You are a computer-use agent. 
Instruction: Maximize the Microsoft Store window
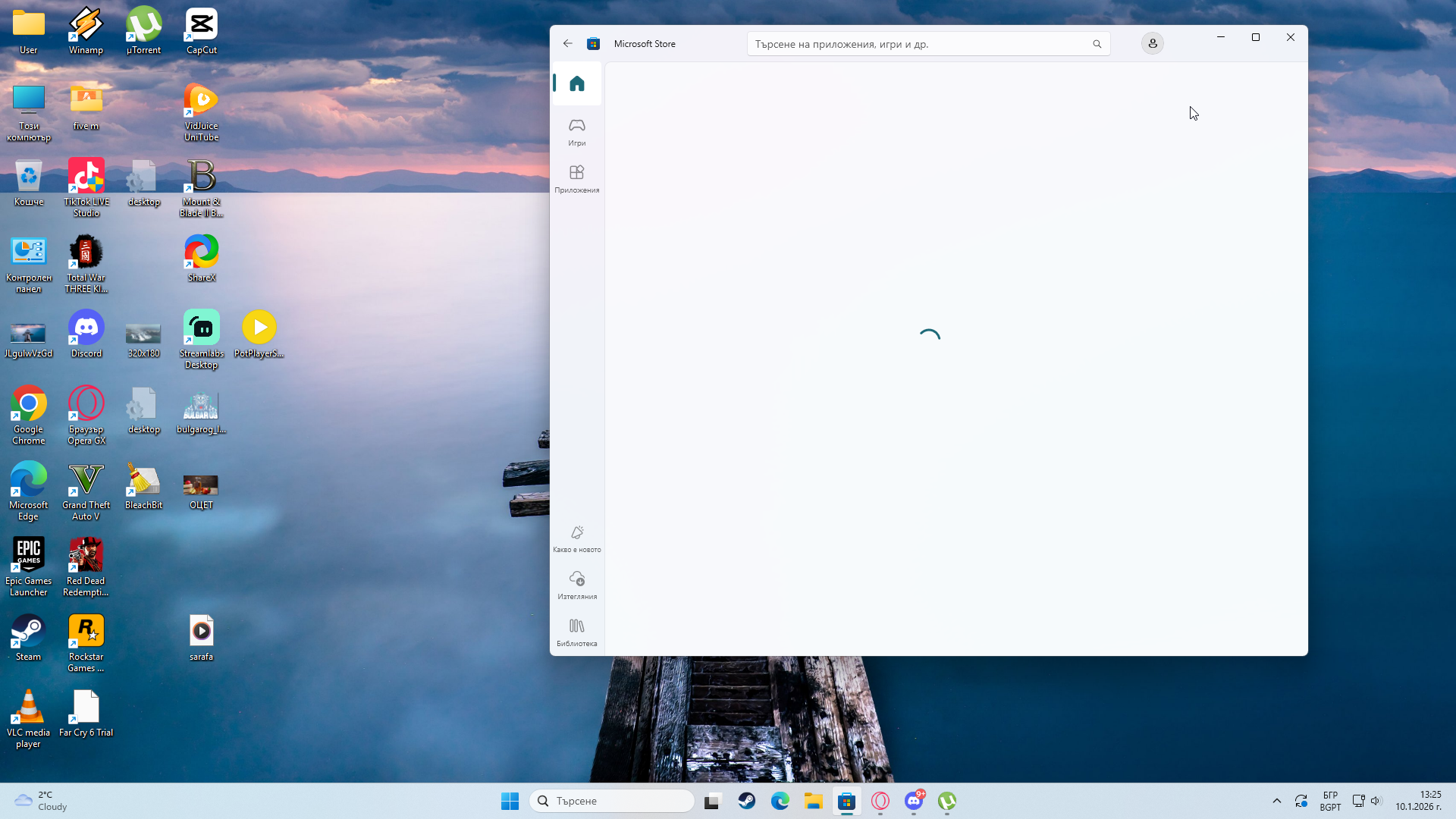tap(1255, 37)
